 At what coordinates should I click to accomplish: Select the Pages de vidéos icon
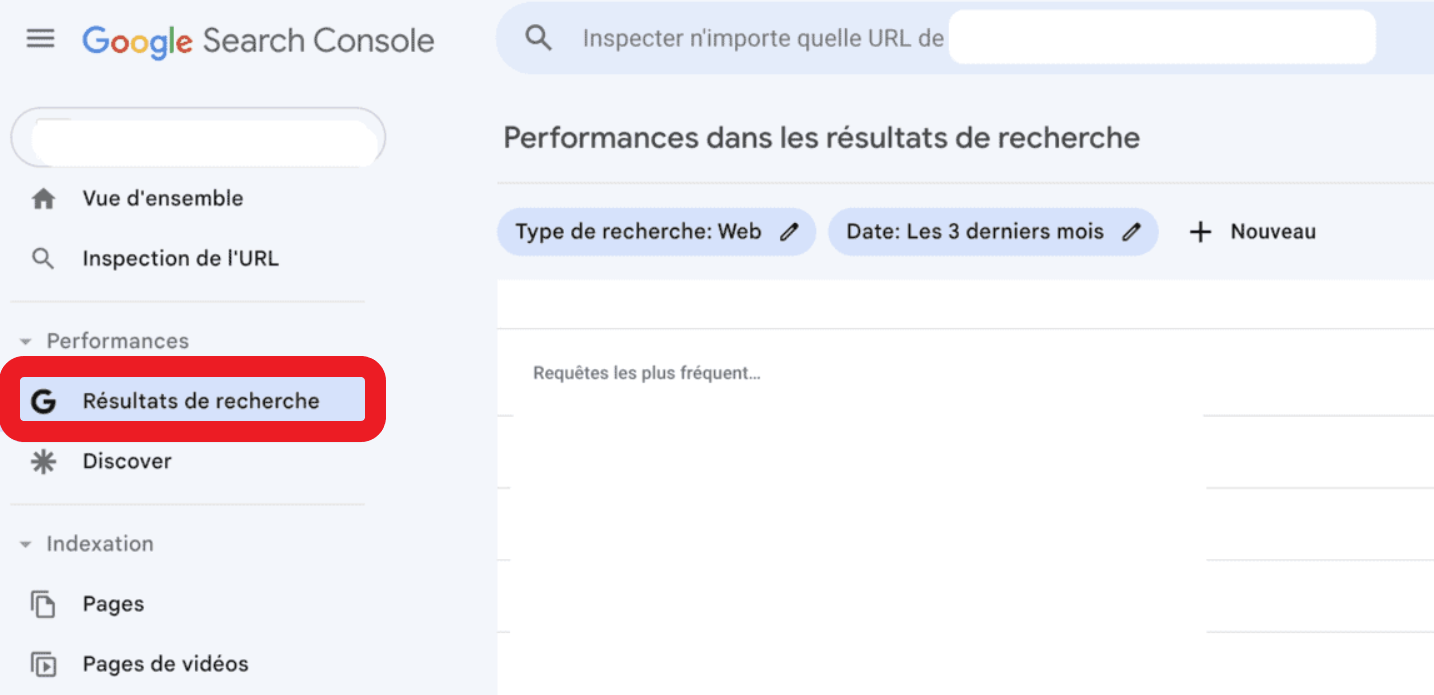tap(44, 663)
